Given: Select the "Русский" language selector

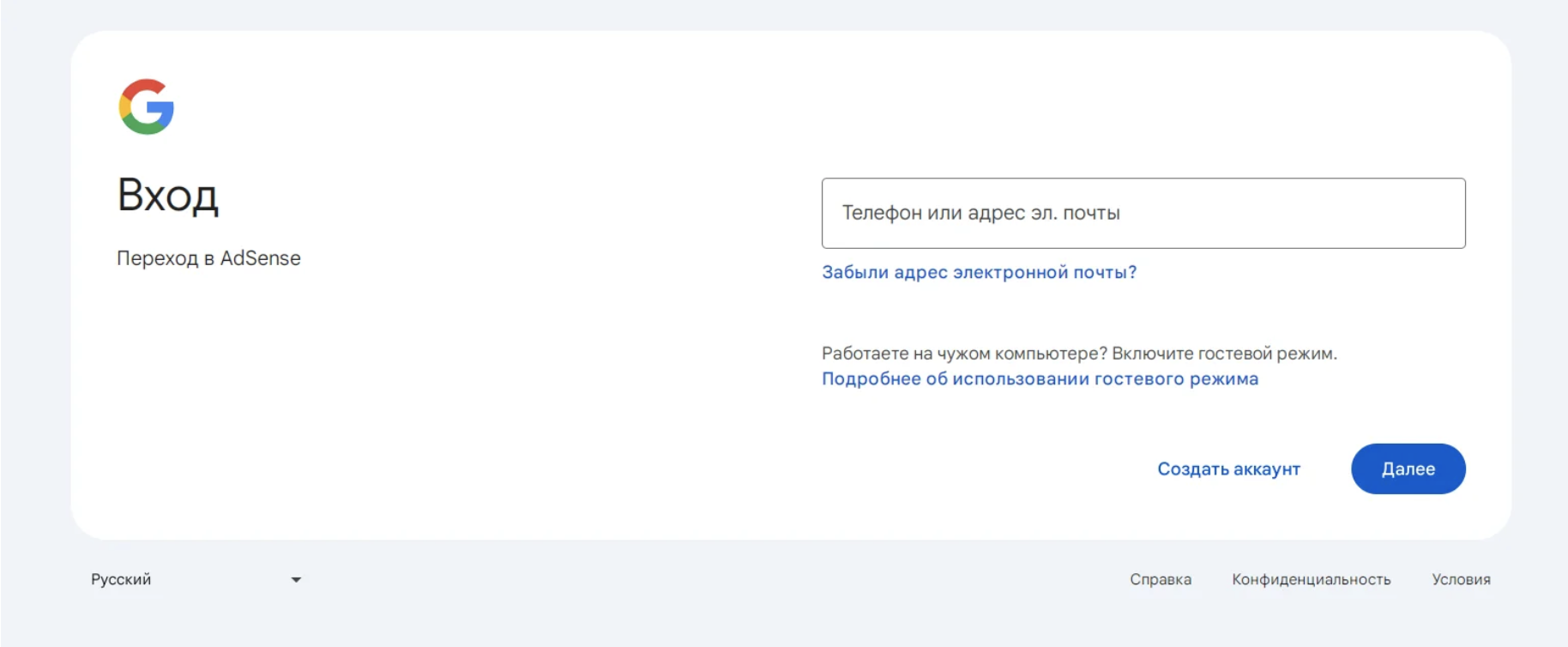Looking at the screenshot, I should pos(196,579).
